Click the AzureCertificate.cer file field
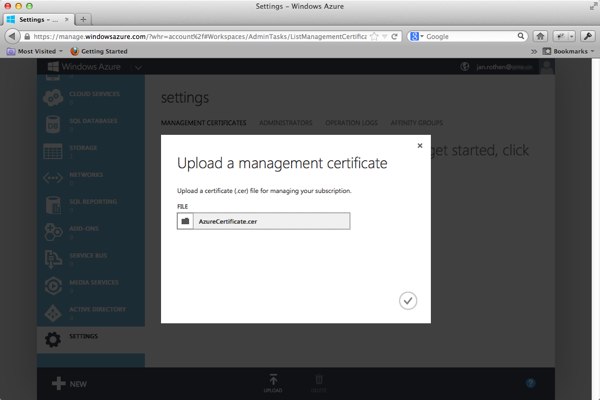This screenshot has height=400, width=600. [272, 221]
